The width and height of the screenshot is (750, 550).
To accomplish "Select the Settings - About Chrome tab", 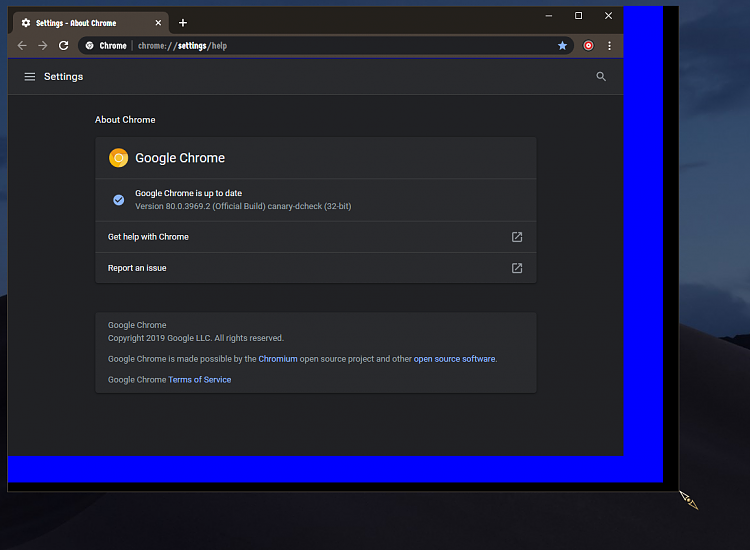I will pos(90,22).
